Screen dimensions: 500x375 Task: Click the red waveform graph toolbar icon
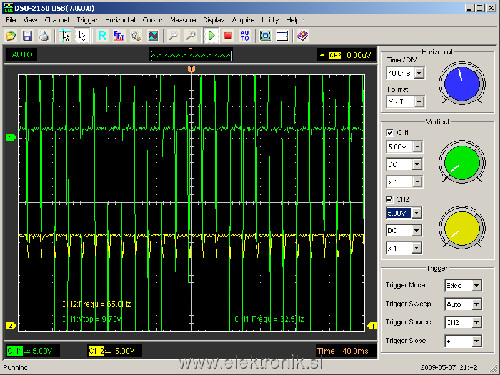pyautogui.click(x=153, y=36)
